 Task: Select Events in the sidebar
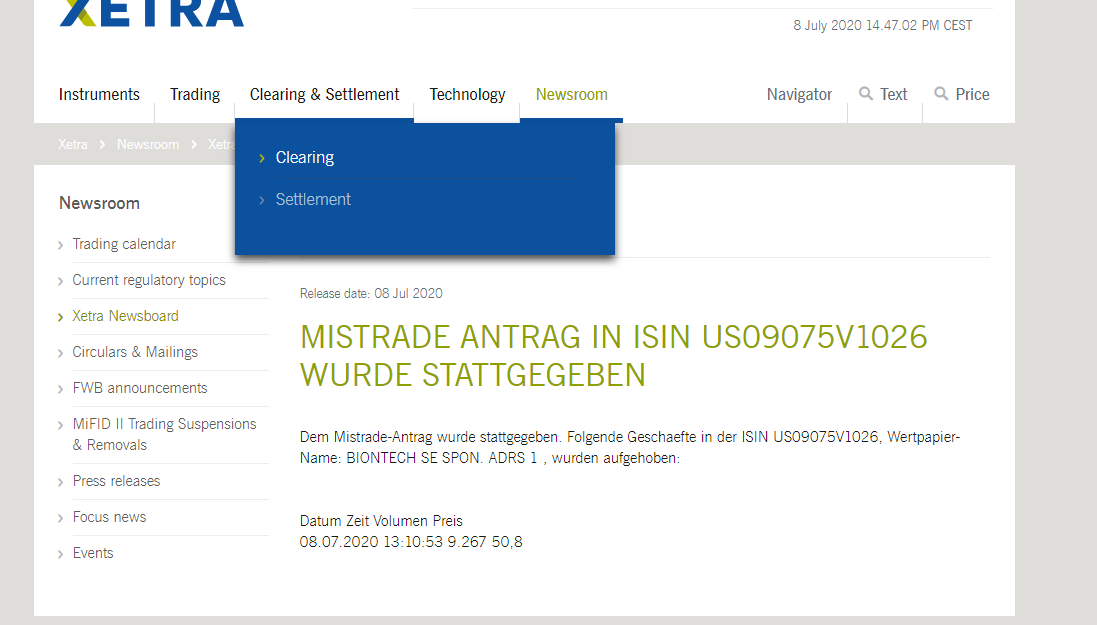[93, 552]
